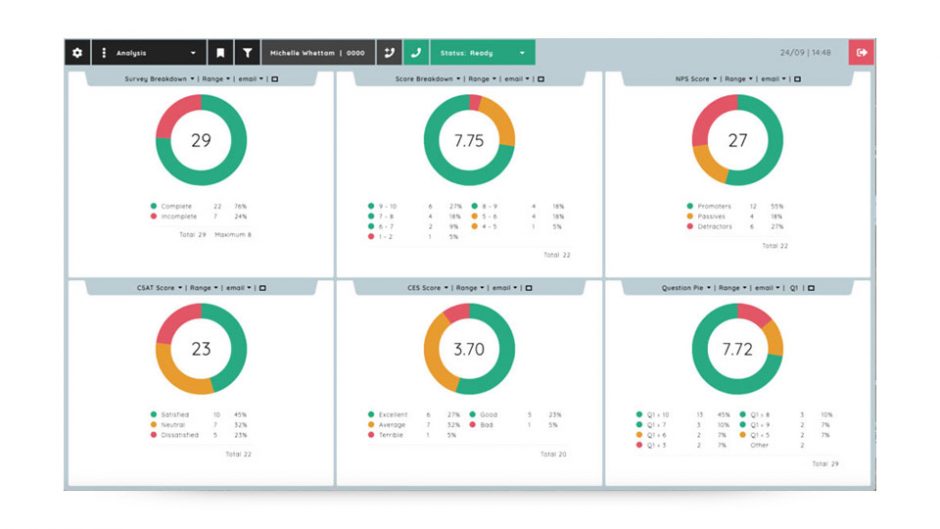Click the red Incomplete legend dot

point(154,215)
